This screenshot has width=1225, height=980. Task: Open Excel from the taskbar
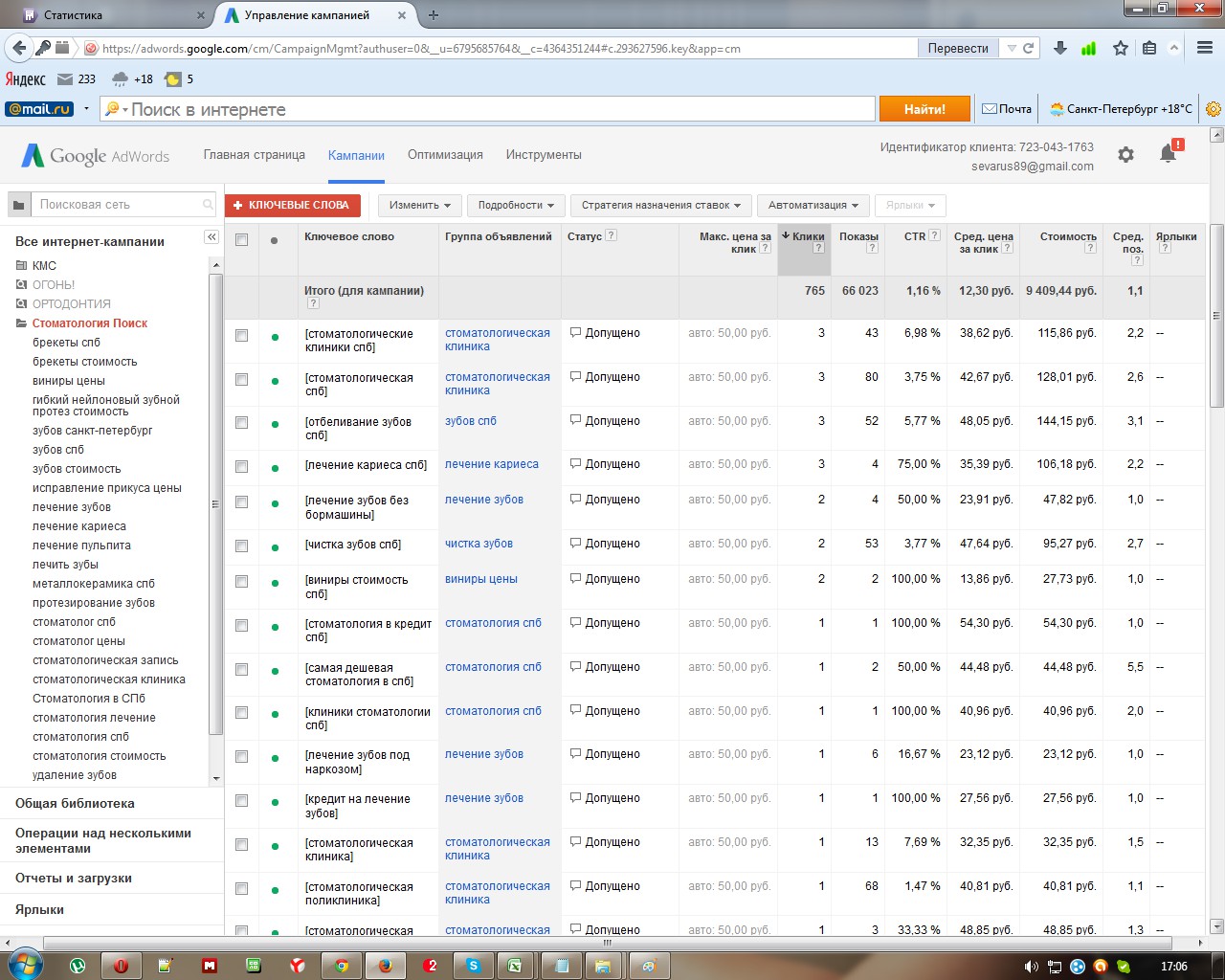pyautogui.click(x=514, y=966)
